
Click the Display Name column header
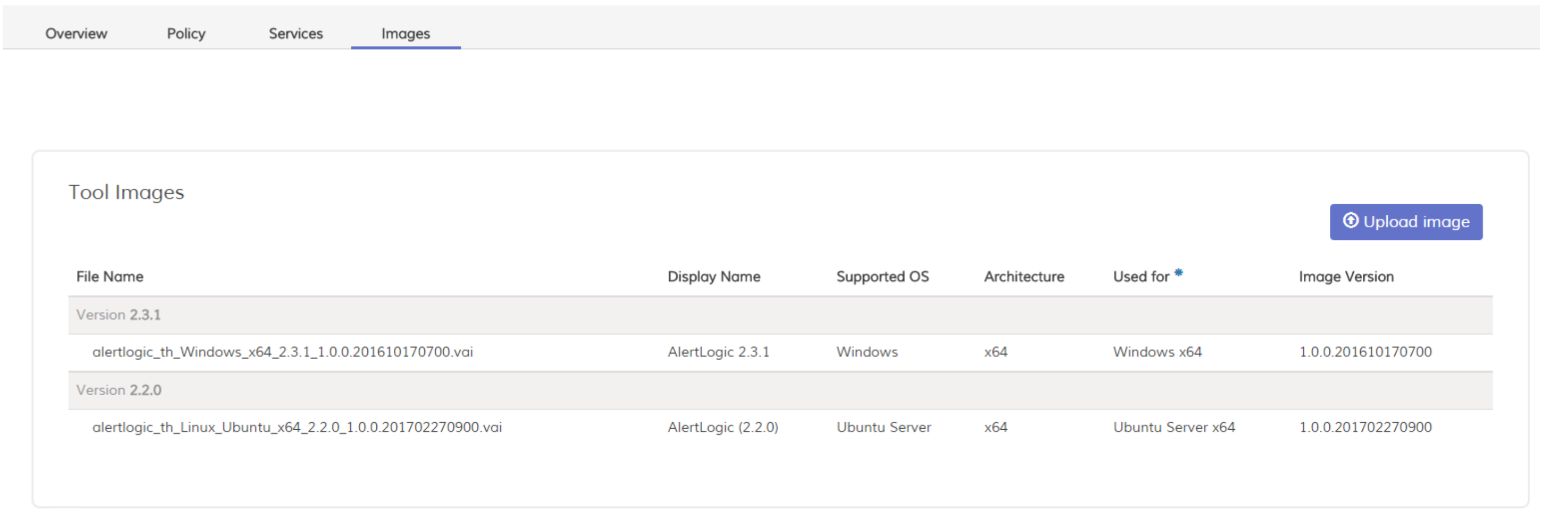(x=713, y=277)
